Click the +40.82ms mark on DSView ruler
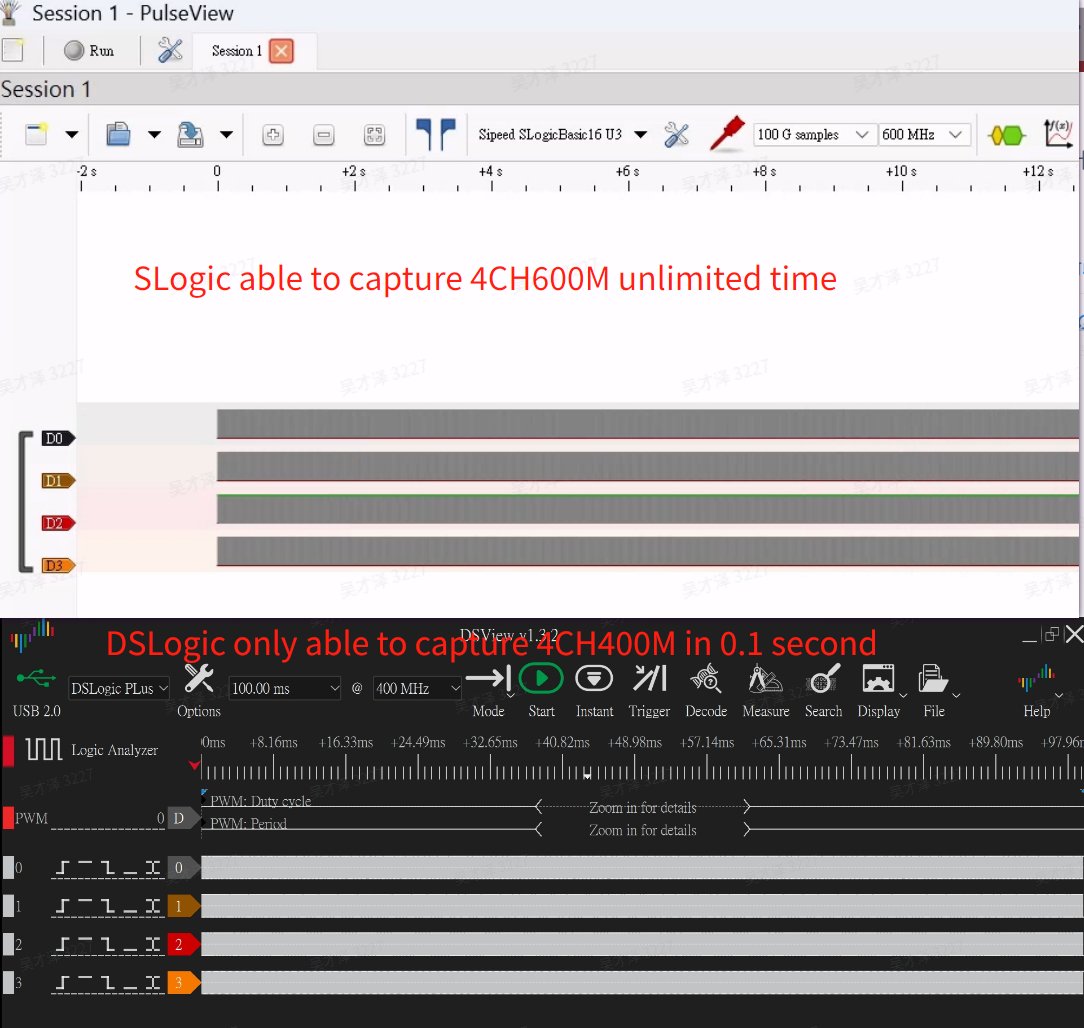1084x1028 pixels. pyautogui.click(x=563, y=742)
